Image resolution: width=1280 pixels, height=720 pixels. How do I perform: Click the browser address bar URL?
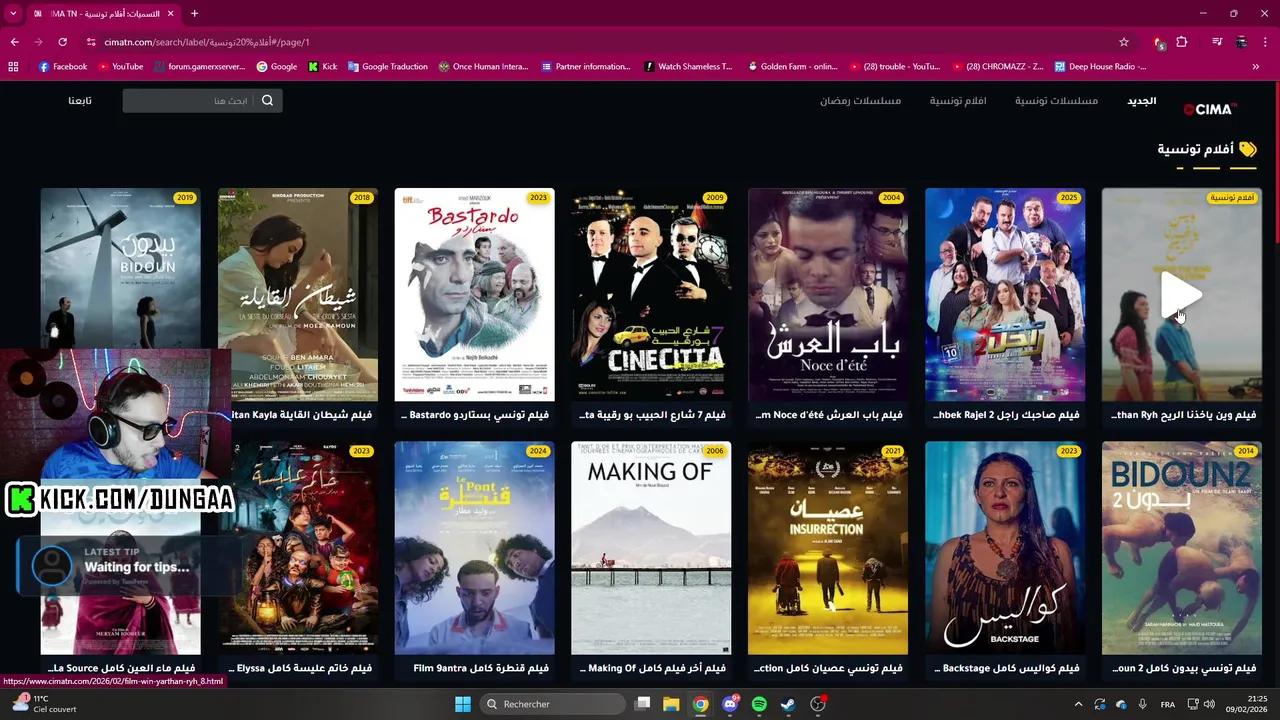[207, 42]
